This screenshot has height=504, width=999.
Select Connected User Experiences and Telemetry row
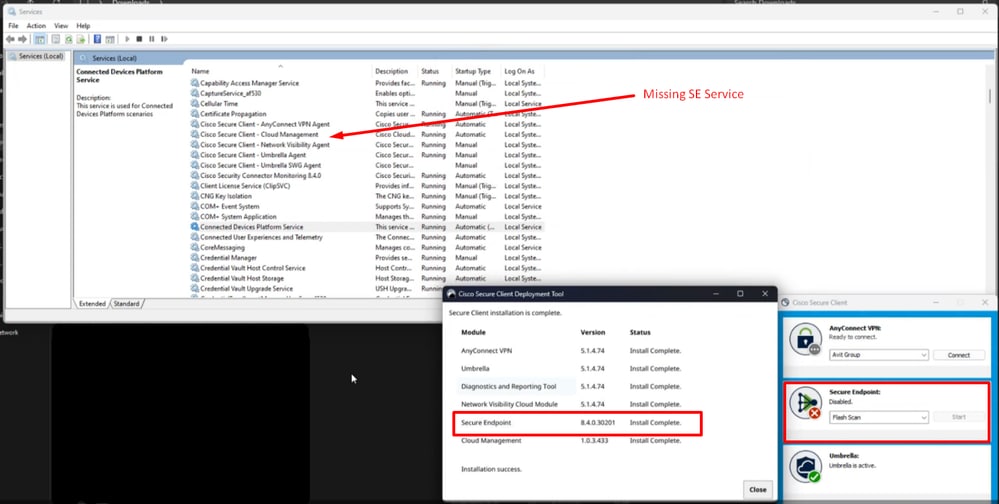click(x=367, y=237)
